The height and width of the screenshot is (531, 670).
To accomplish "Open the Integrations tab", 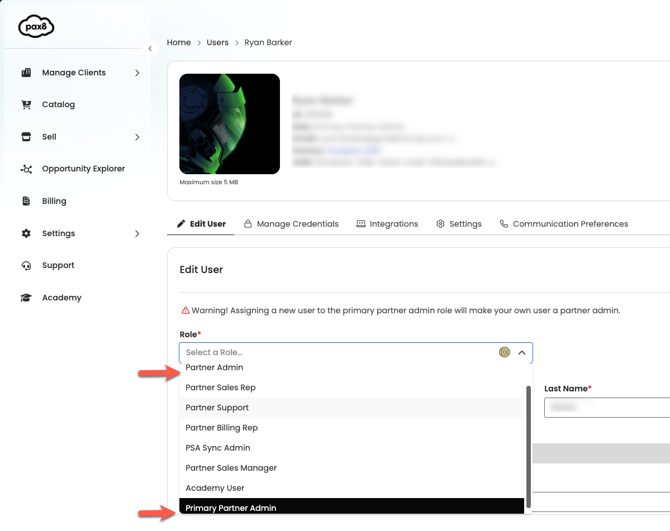I will pyautogui.click(x=387, y=224).
